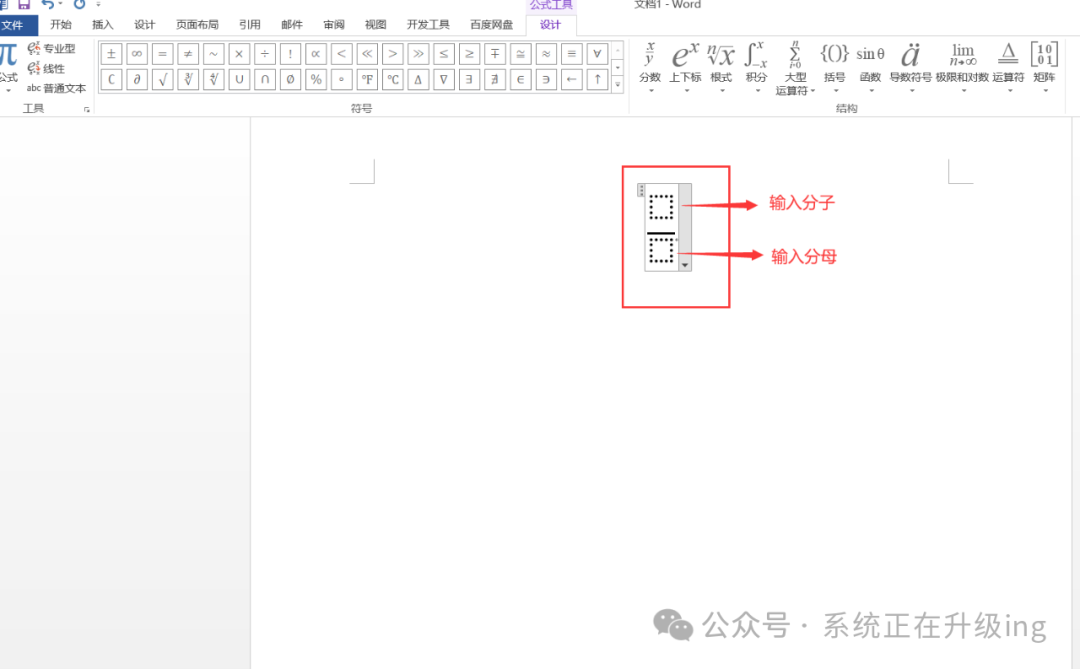Switch equation to 线性 linear format
The height and width of the screenshot is (669, 1080).
coord(46,68)
